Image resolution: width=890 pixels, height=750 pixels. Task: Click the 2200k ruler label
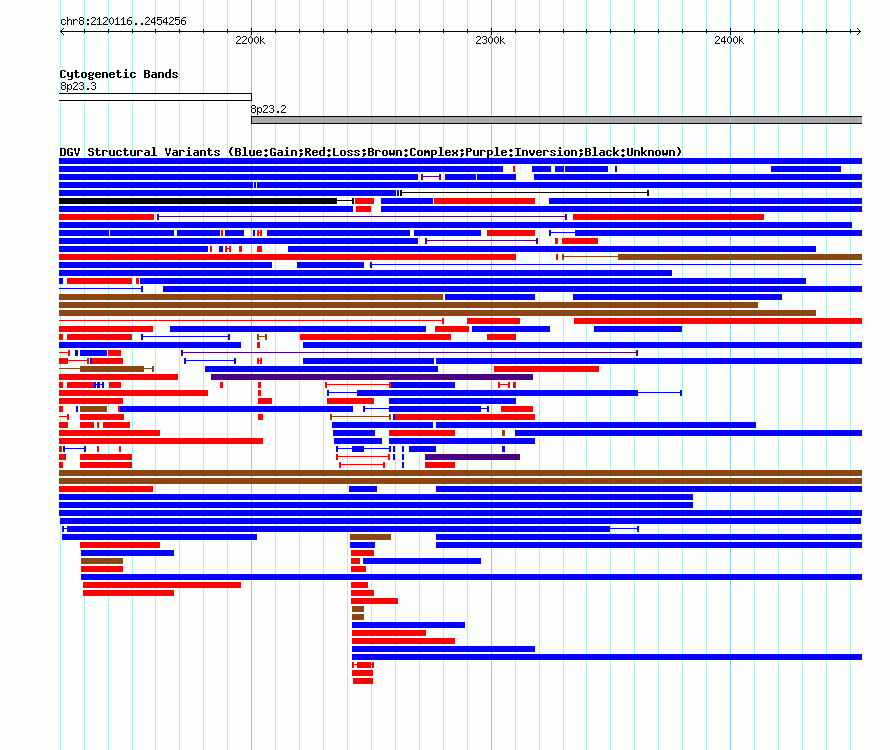tap(250, 40)
